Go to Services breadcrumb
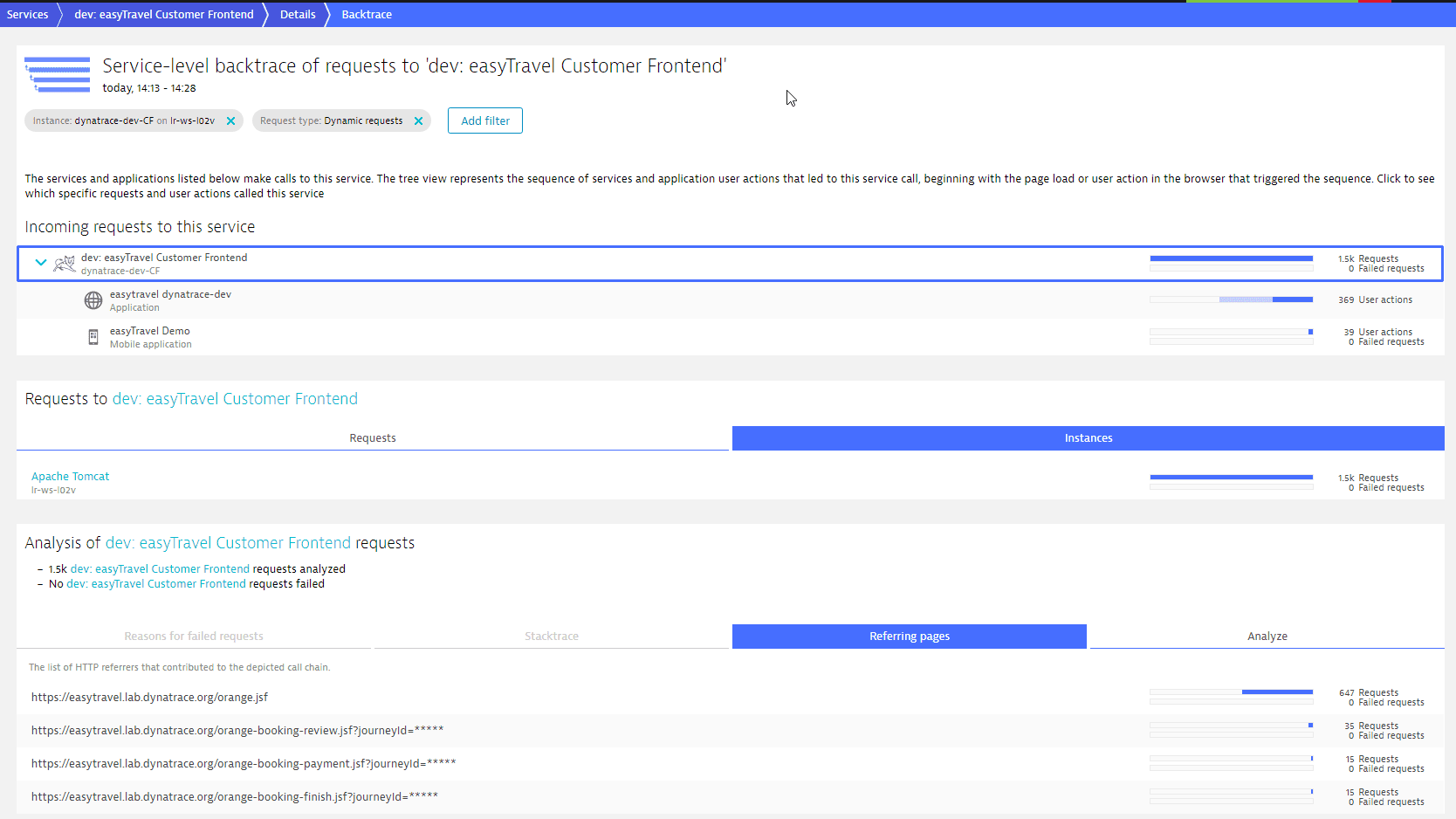The height and width of the screenshot is (819, 1456). (x=27, y=15)
